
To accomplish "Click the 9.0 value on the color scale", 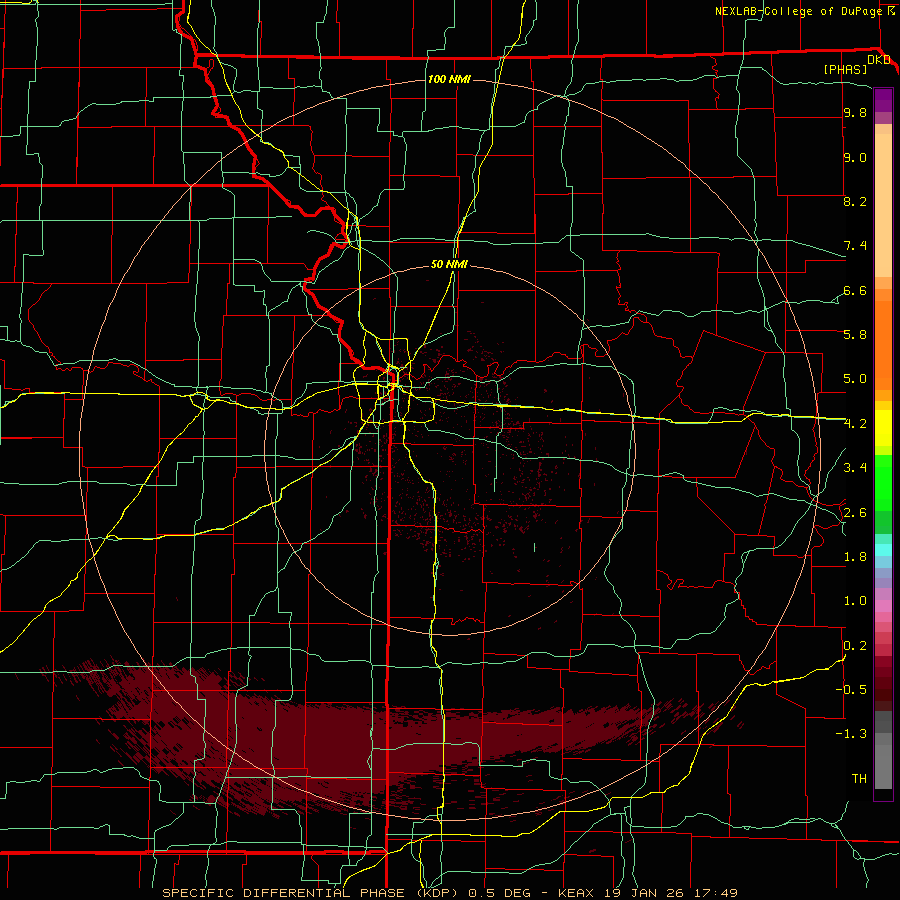I will click(x=855, y=158).
